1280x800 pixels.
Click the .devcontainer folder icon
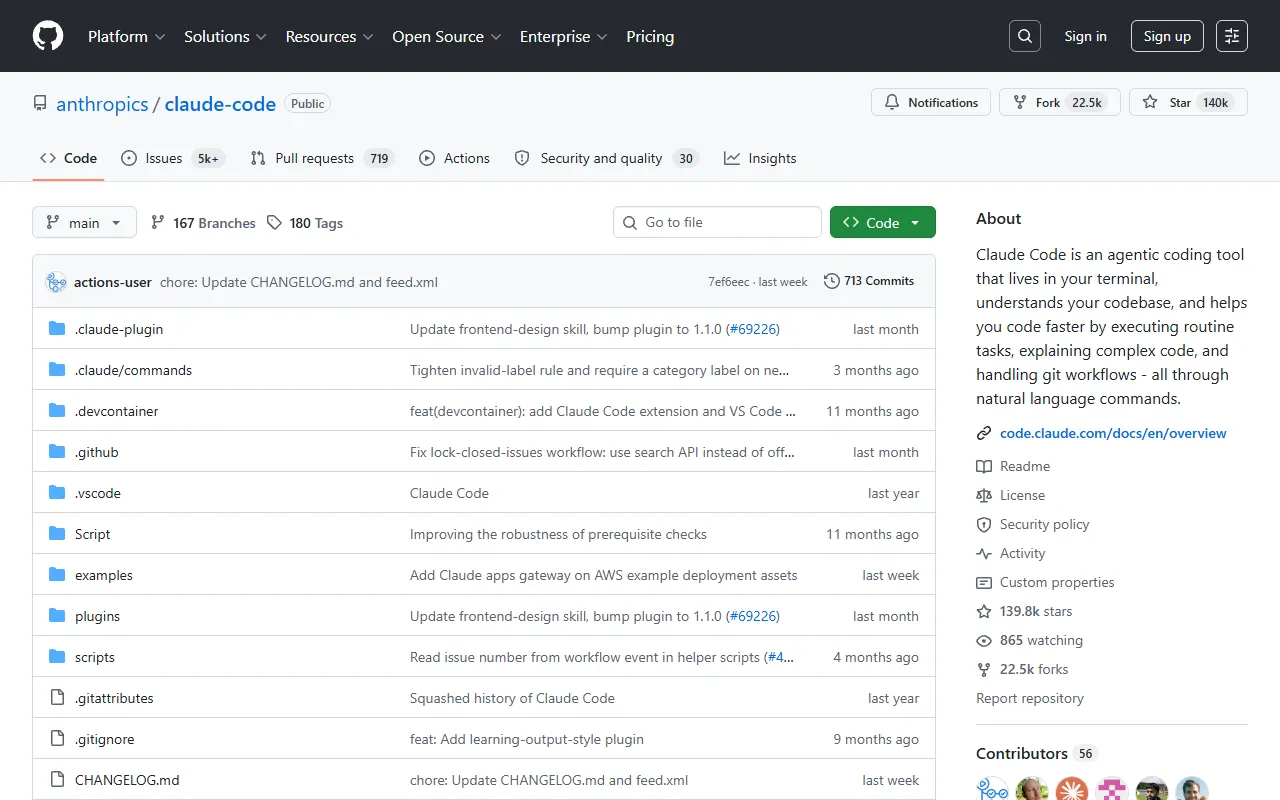tap(57, 411)
